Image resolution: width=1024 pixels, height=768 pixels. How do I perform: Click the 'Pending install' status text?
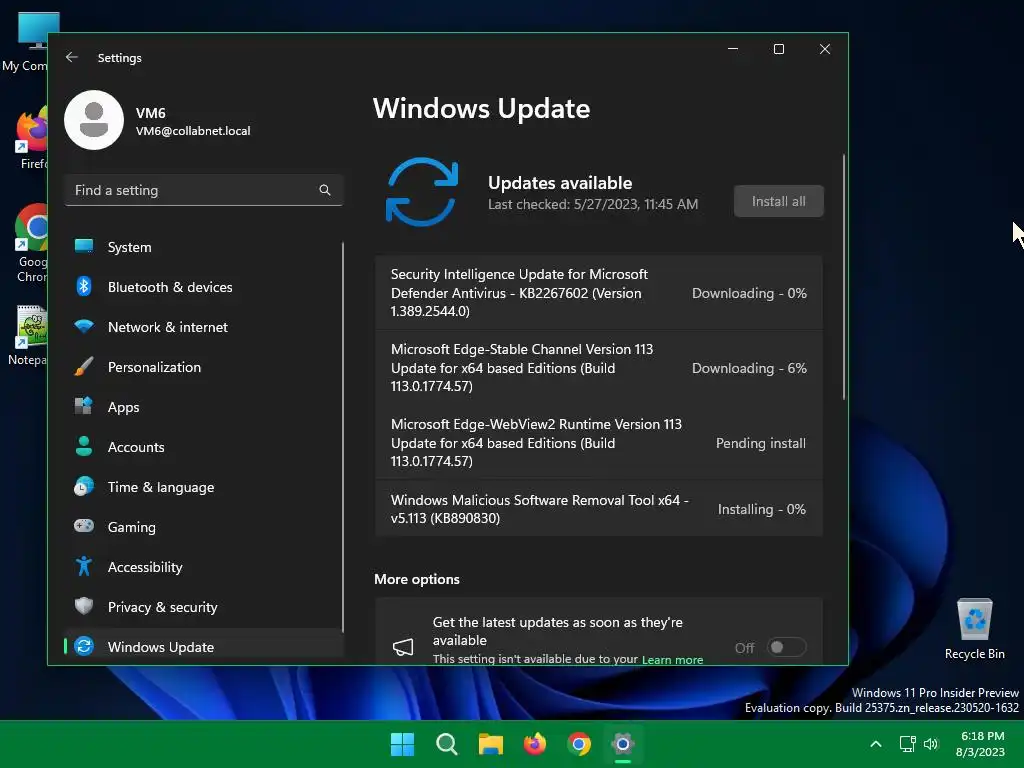click(x=761, y=443)
